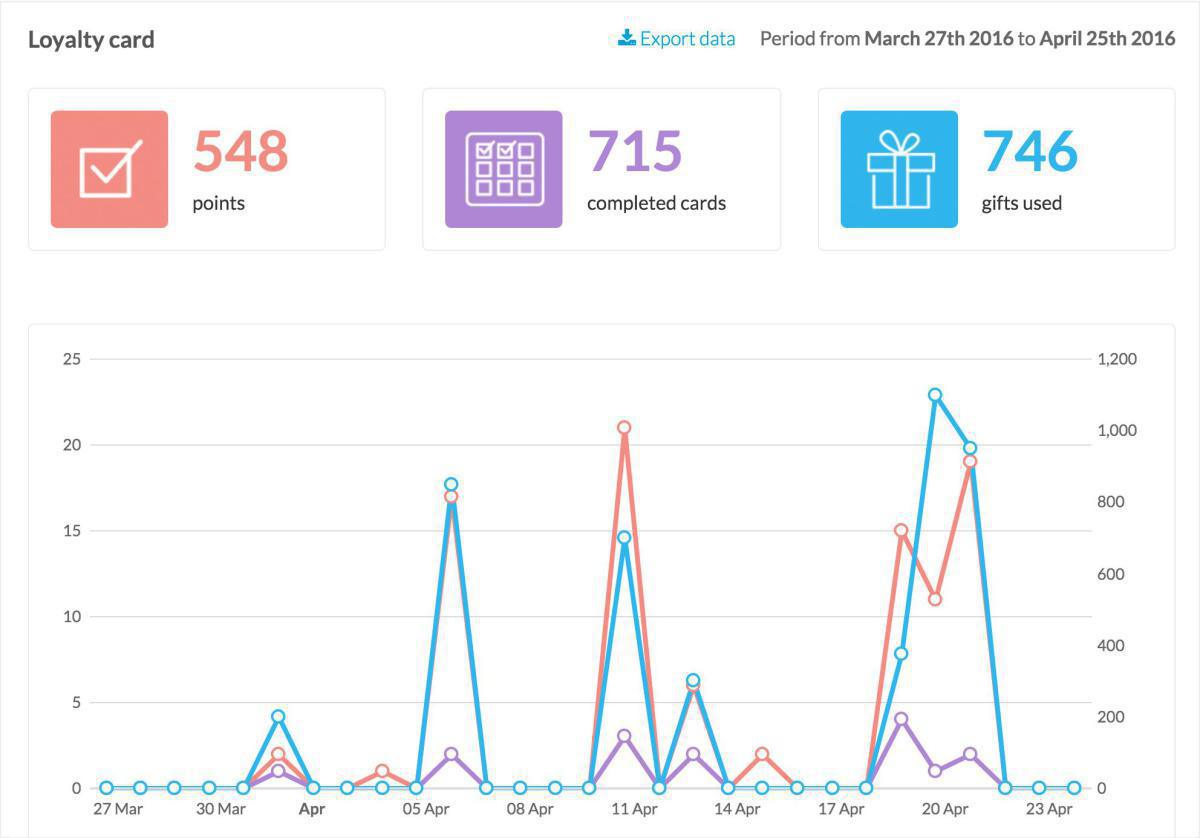
Task: Select the 715 completed cards figure
Action: tap(635, 152)
